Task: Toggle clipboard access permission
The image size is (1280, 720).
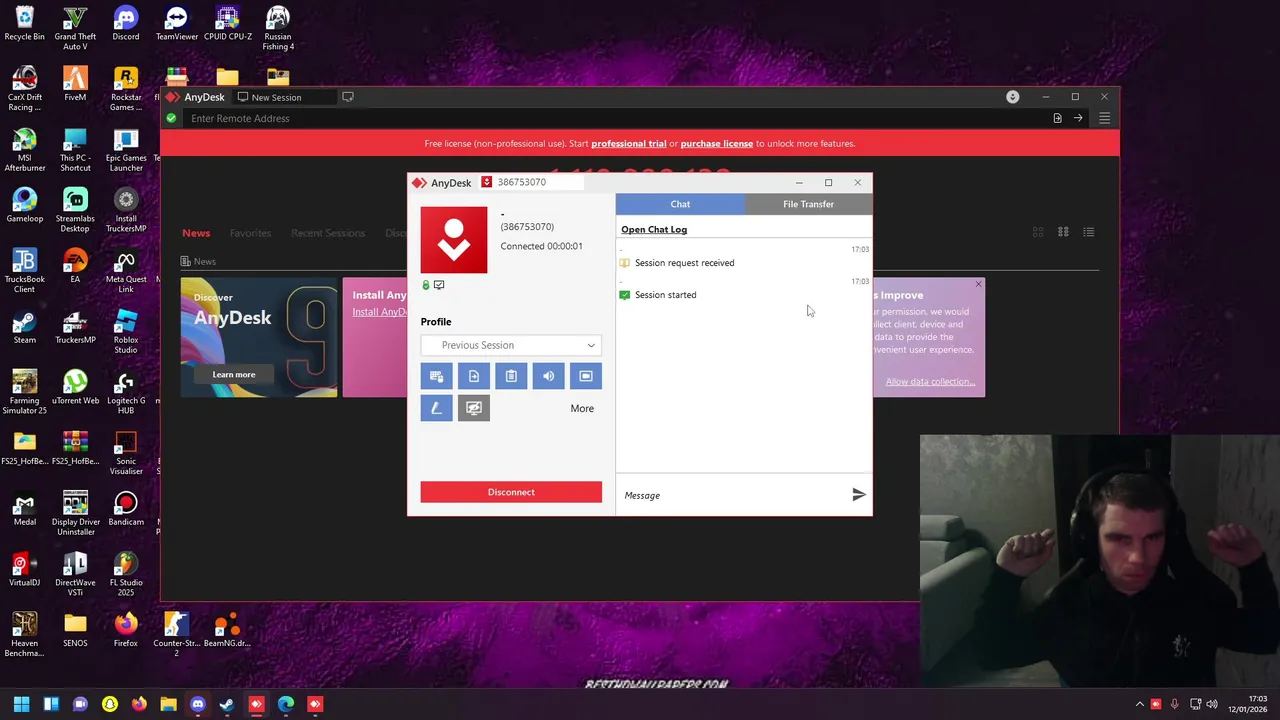Action: coord(511,376)
